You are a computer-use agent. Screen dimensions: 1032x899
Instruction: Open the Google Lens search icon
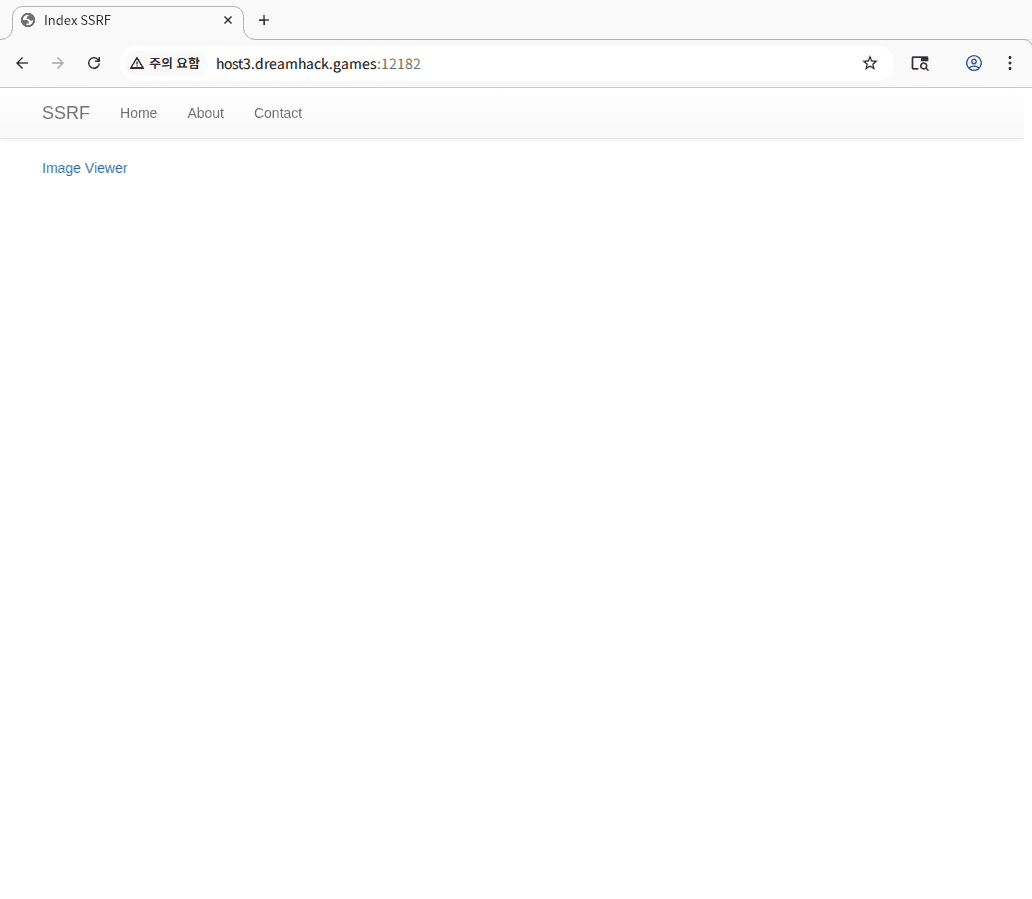919,63
